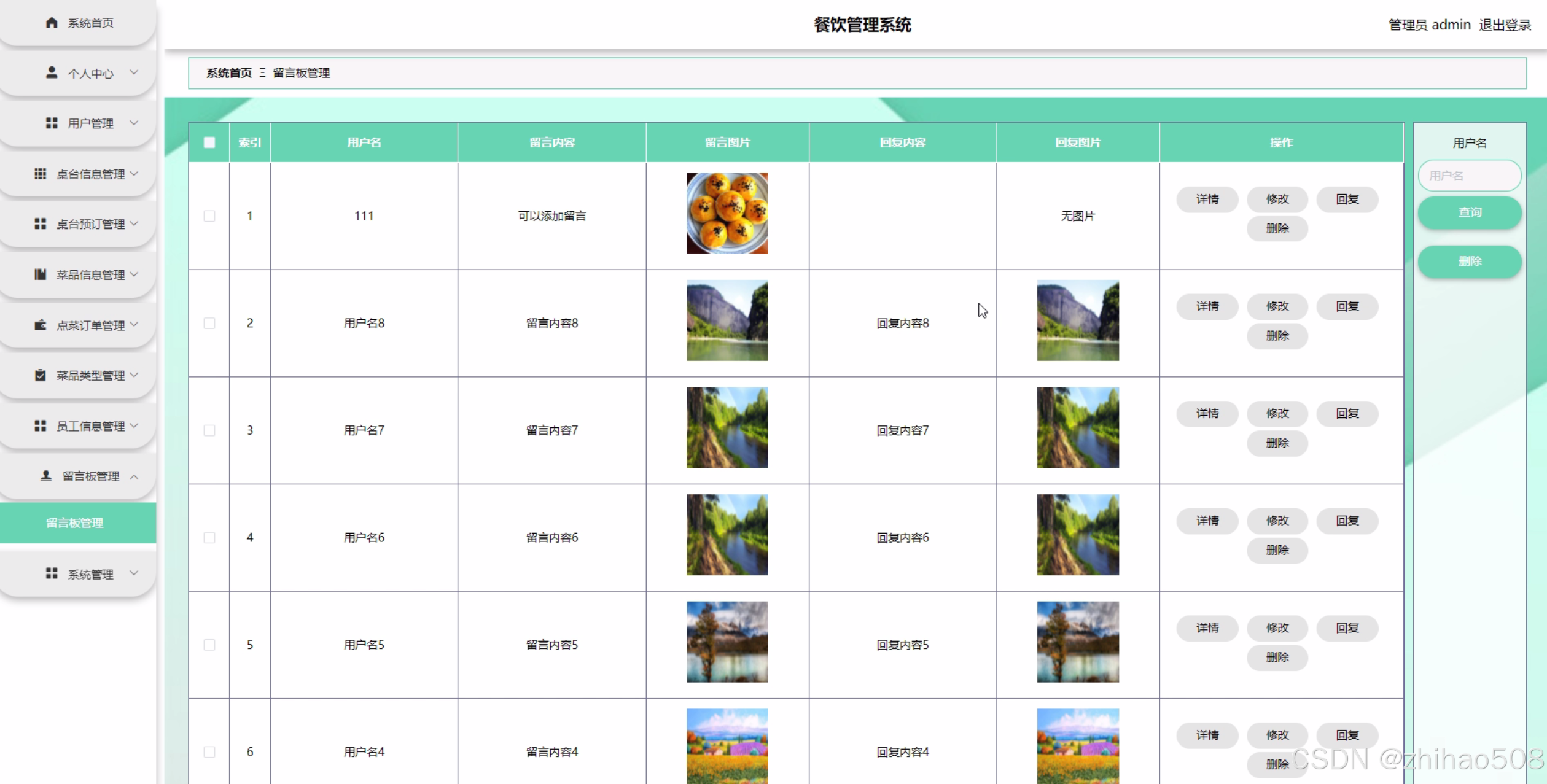The height and width of the screenshot is (784, 1547).
Task: Check the checkbox for row 111
Action: (x=209, y=216)
